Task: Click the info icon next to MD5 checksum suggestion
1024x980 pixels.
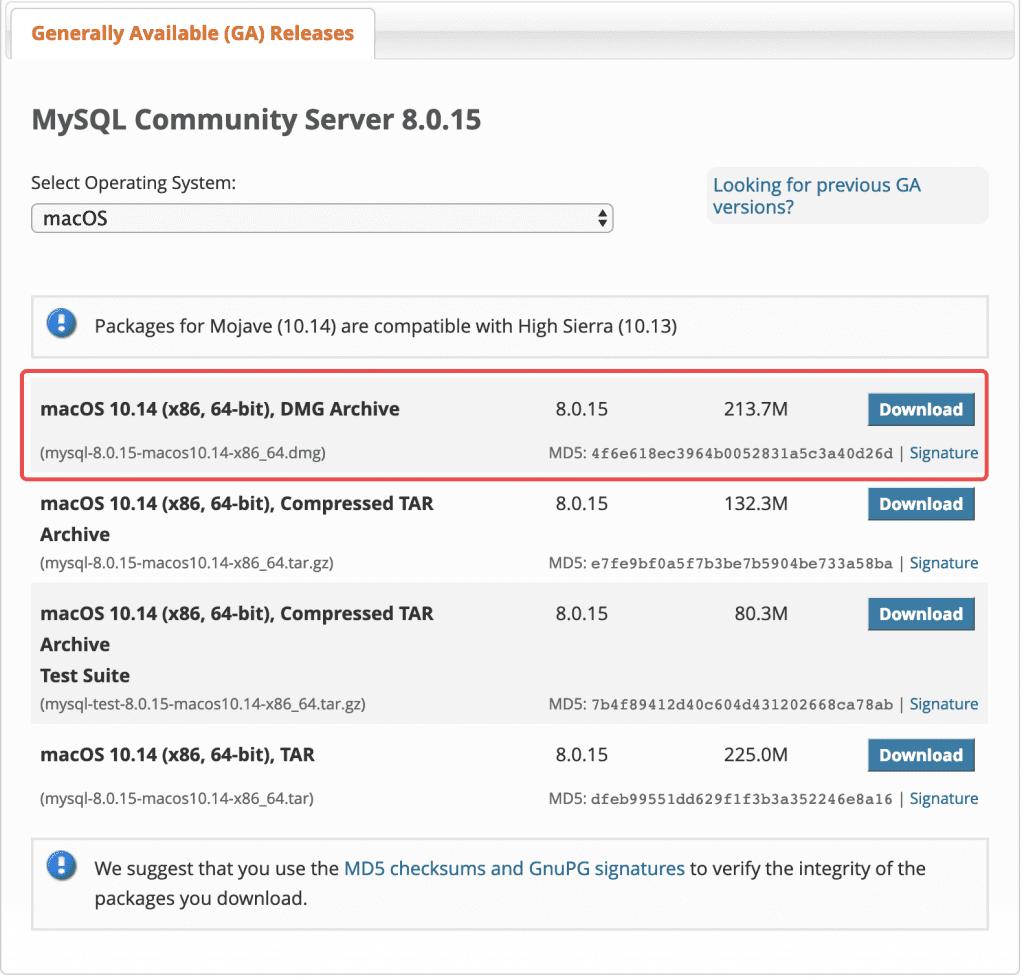Action: coord(61,868)
